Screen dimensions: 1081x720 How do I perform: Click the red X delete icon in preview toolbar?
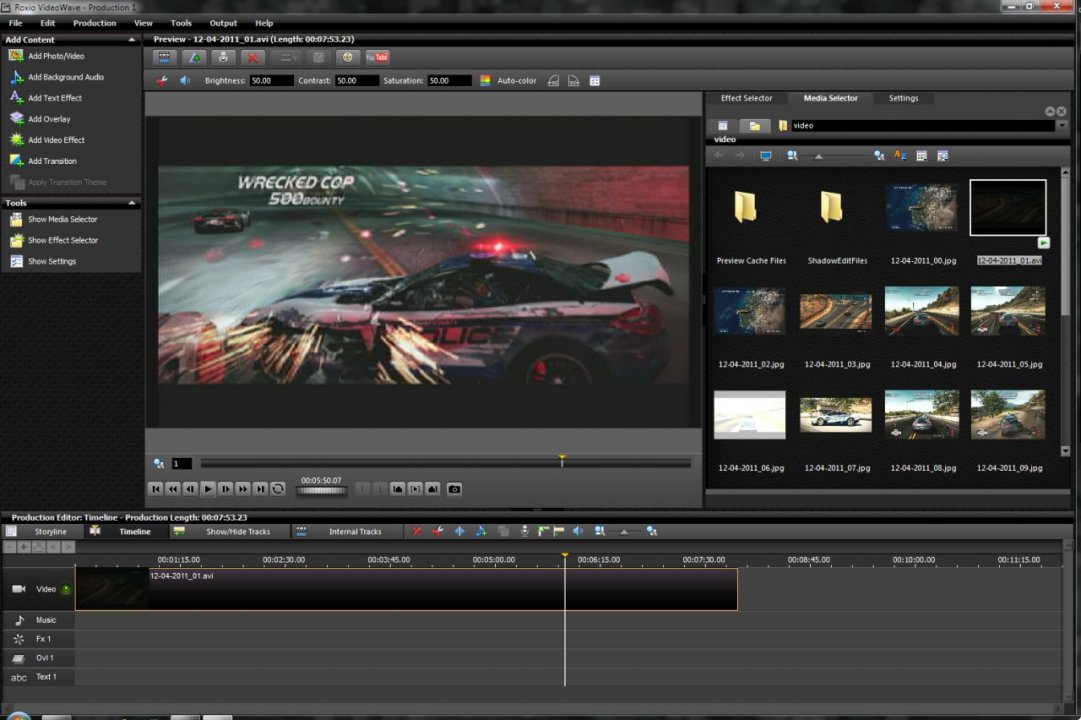[x=253, y=58]
